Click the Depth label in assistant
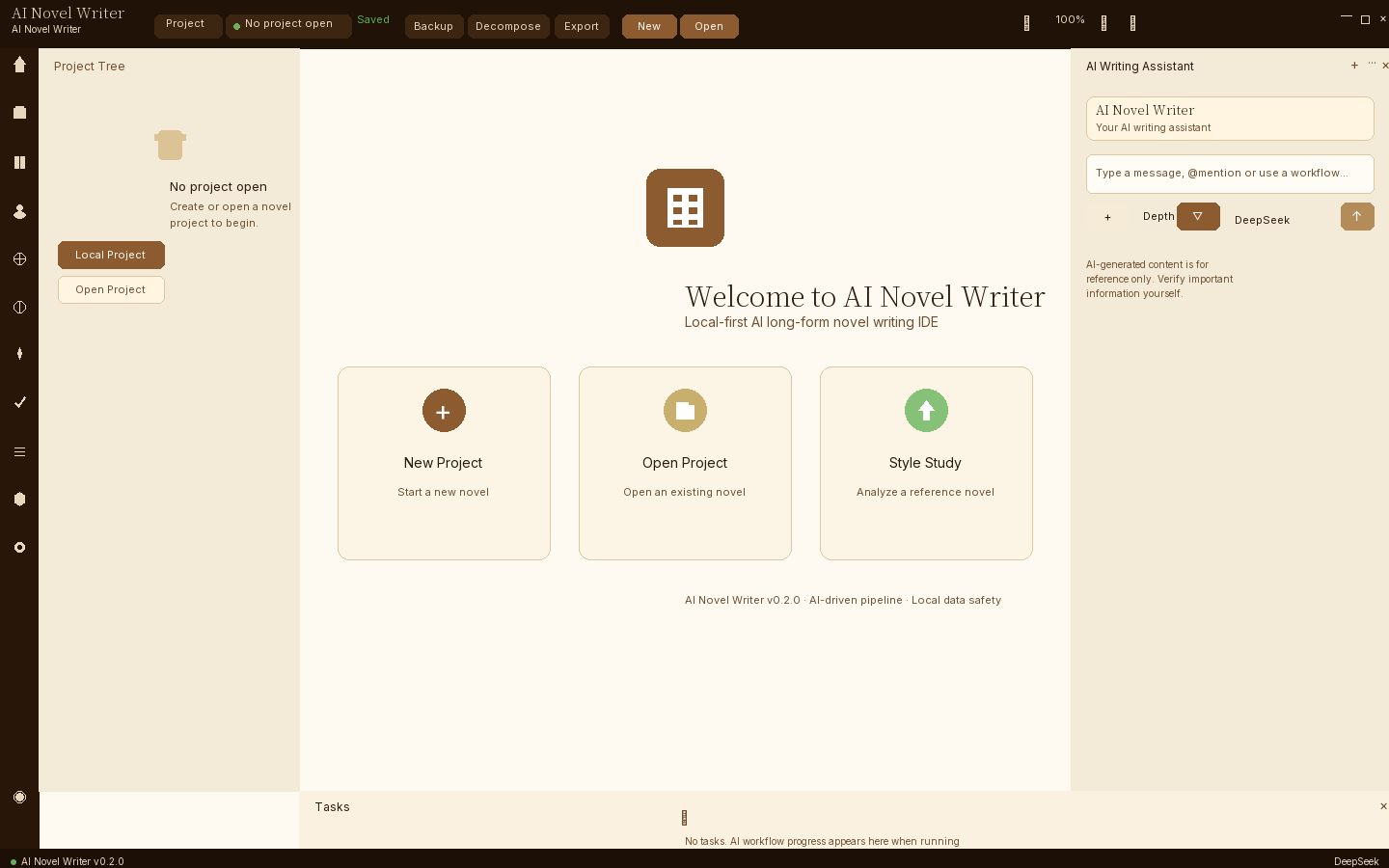Screen dimensions: 1389x868 tap(1158, 217)
